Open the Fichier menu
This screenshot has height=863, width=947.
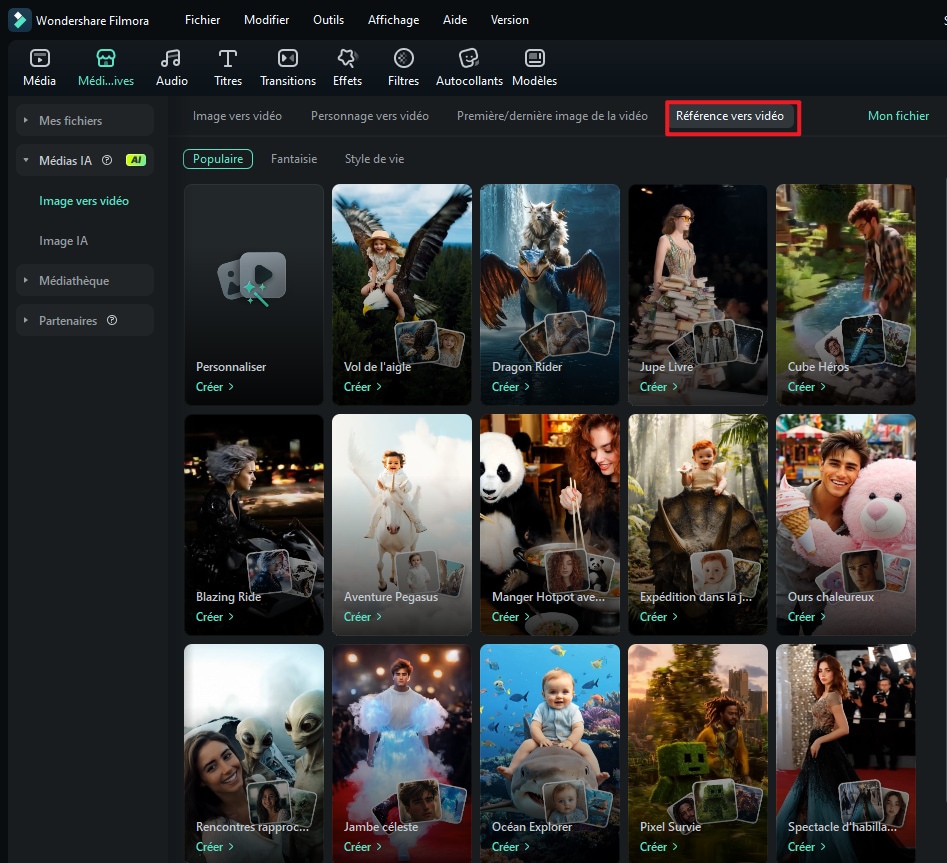(202, 20)
